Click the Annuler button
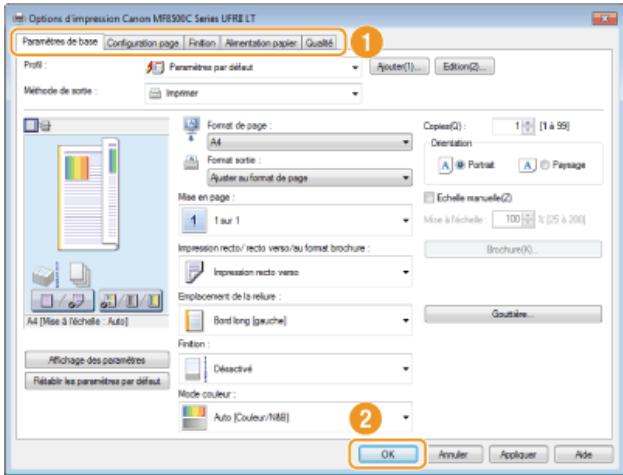The image size is (623, 475). click(x=453, y=454)
